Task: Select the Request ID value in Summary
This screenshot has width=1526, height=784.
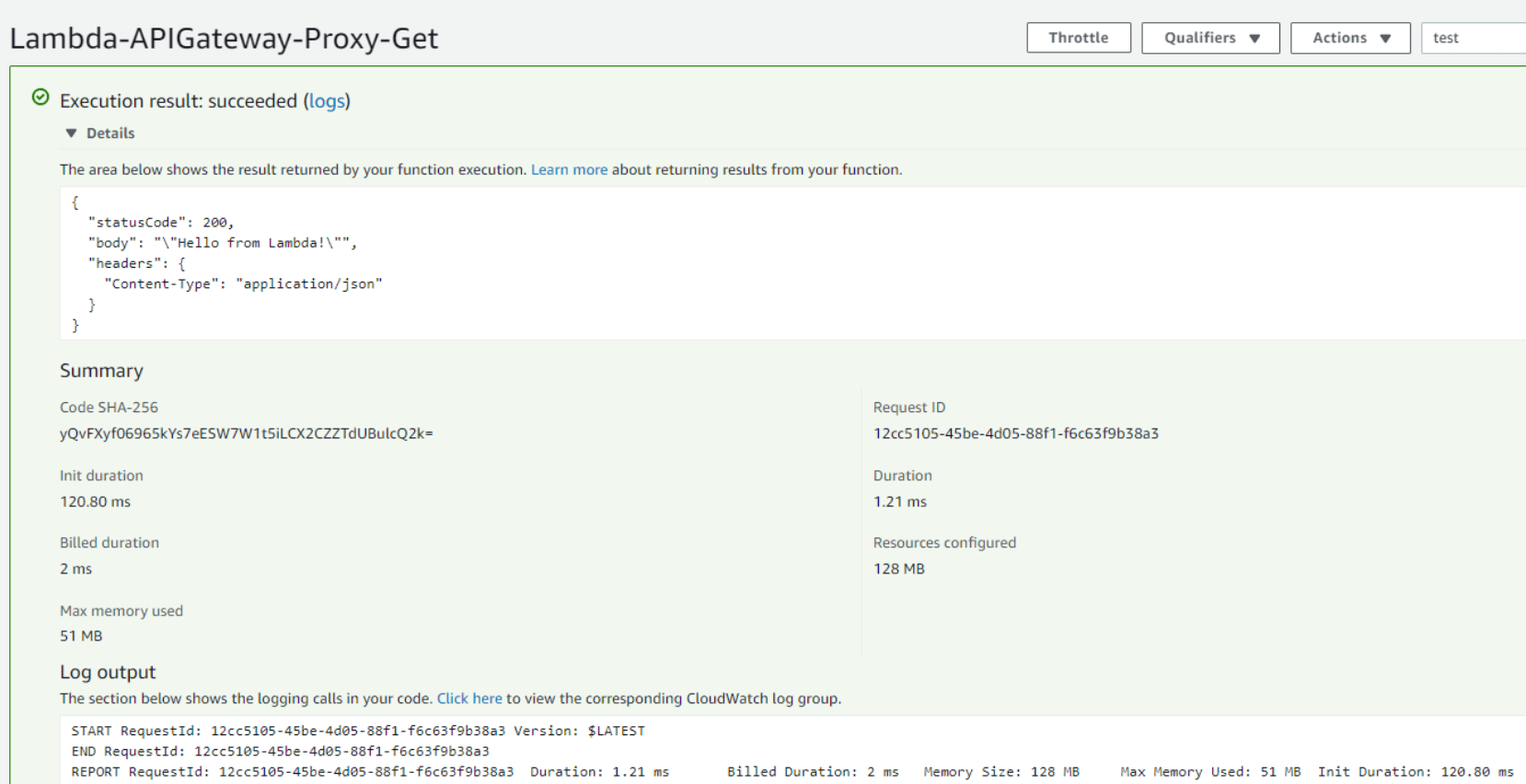Action: (x=1015, y=433)
